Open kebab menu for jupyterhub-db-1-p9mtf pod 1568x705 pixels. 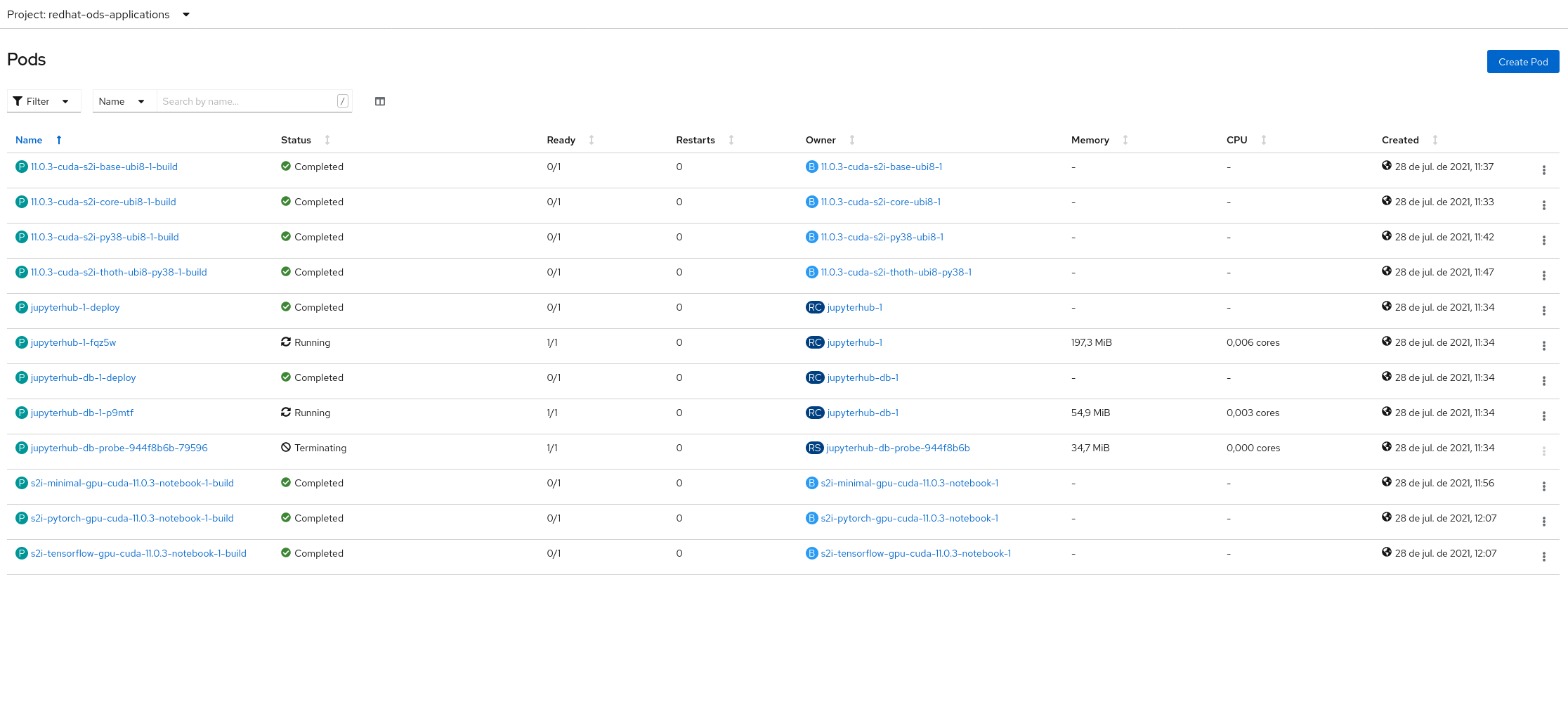pyautogui.click(x=1543, y=416)
